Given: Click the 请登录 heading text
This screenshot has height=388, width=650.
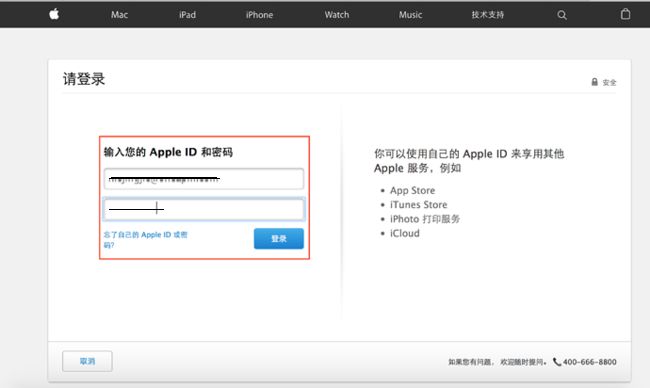Looking at the screenshot, I should tap(84, 79).
